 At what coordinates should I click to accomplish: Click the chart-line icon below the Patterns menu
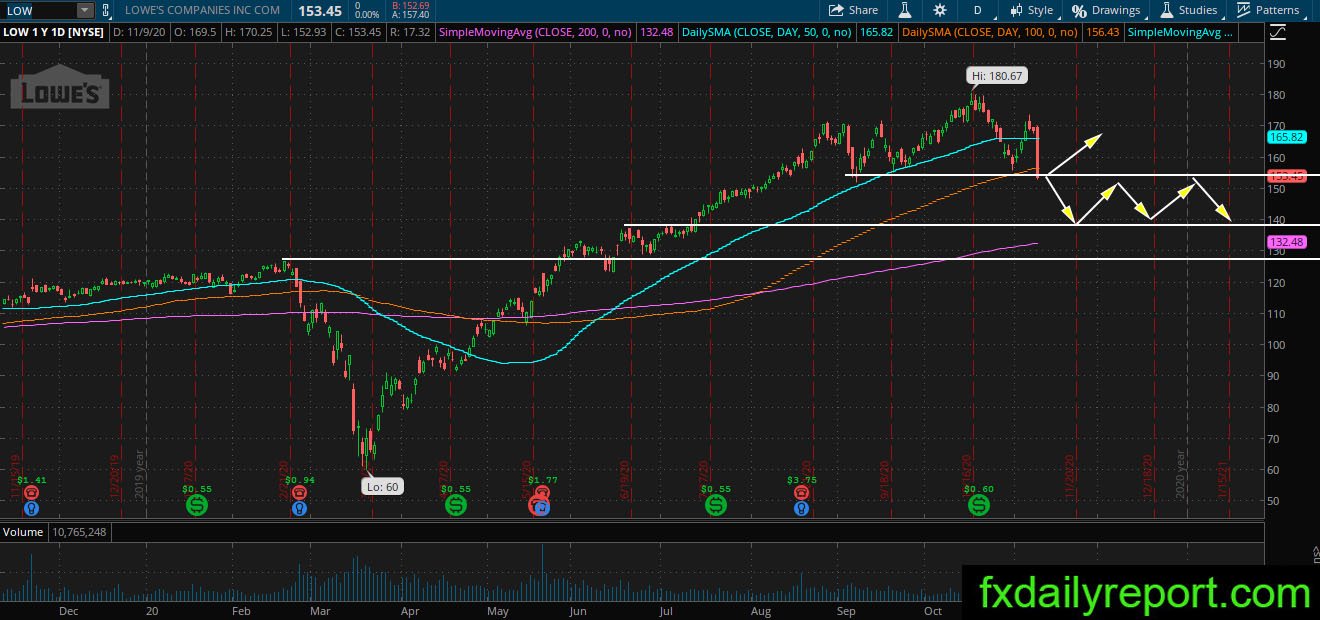tap(1277, 33)
